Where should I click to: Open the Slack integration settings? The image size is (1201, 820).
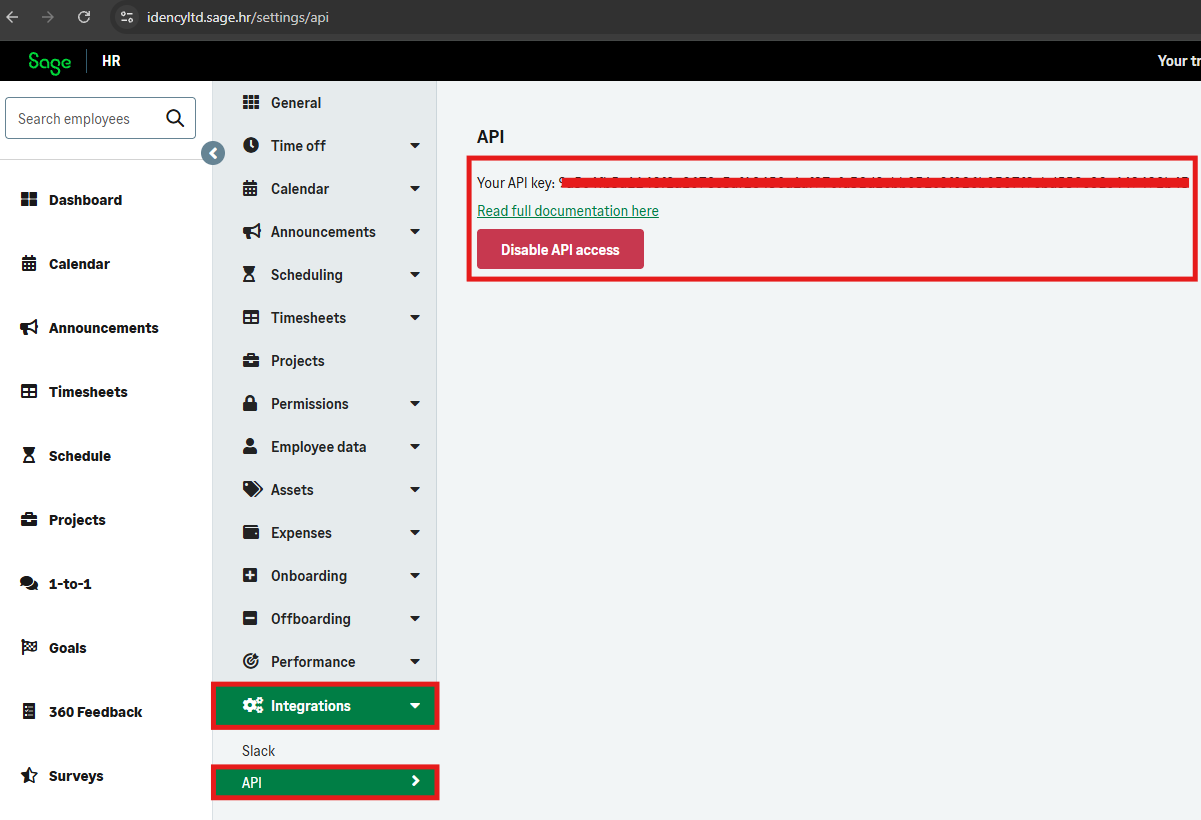click(x=258, y=750)
